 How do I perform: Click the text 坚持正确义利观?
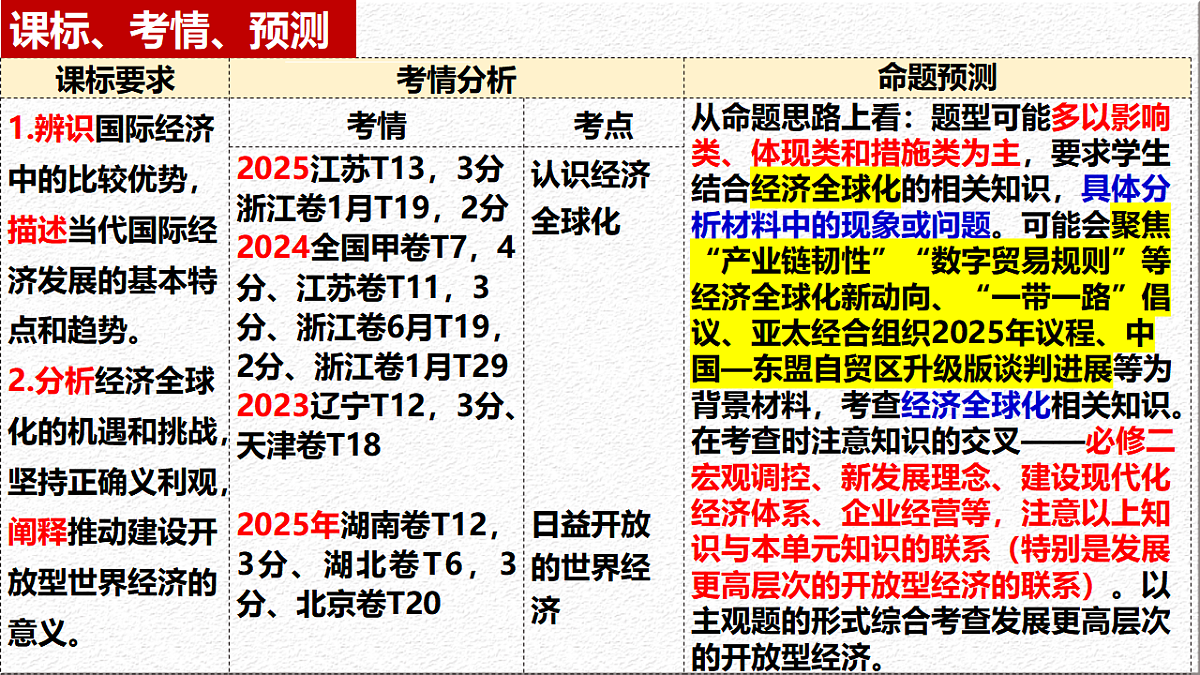click(113, 481)
